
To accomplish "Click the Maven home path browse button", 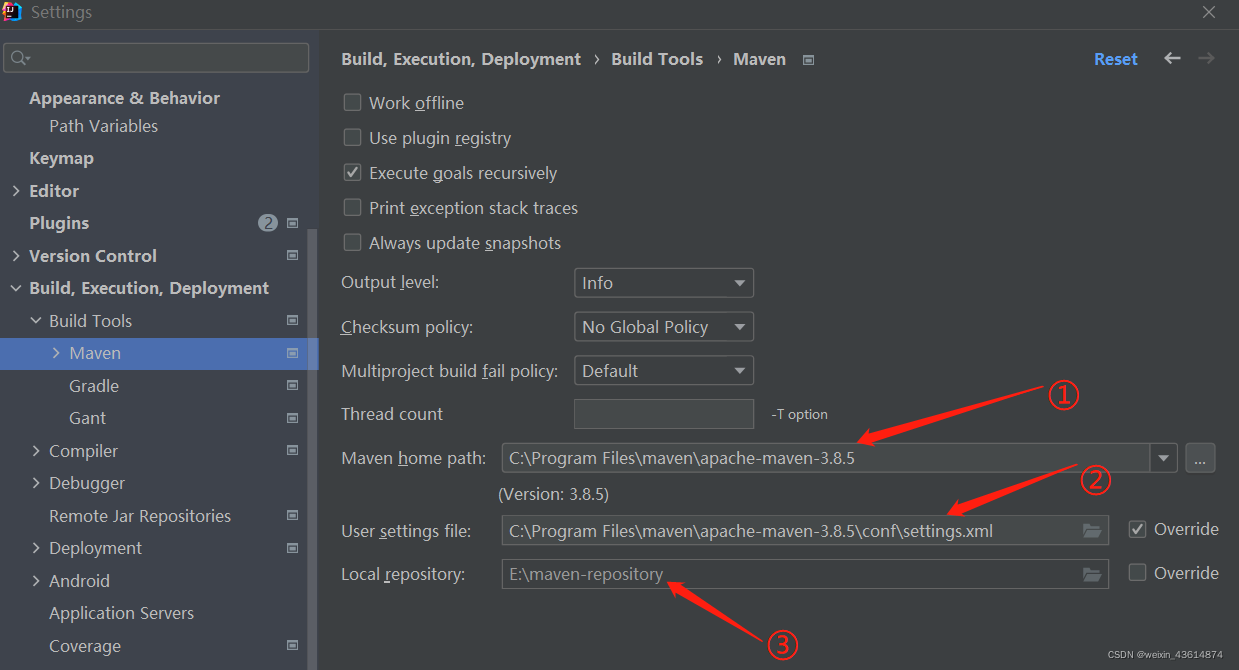I will (1200, 458).
